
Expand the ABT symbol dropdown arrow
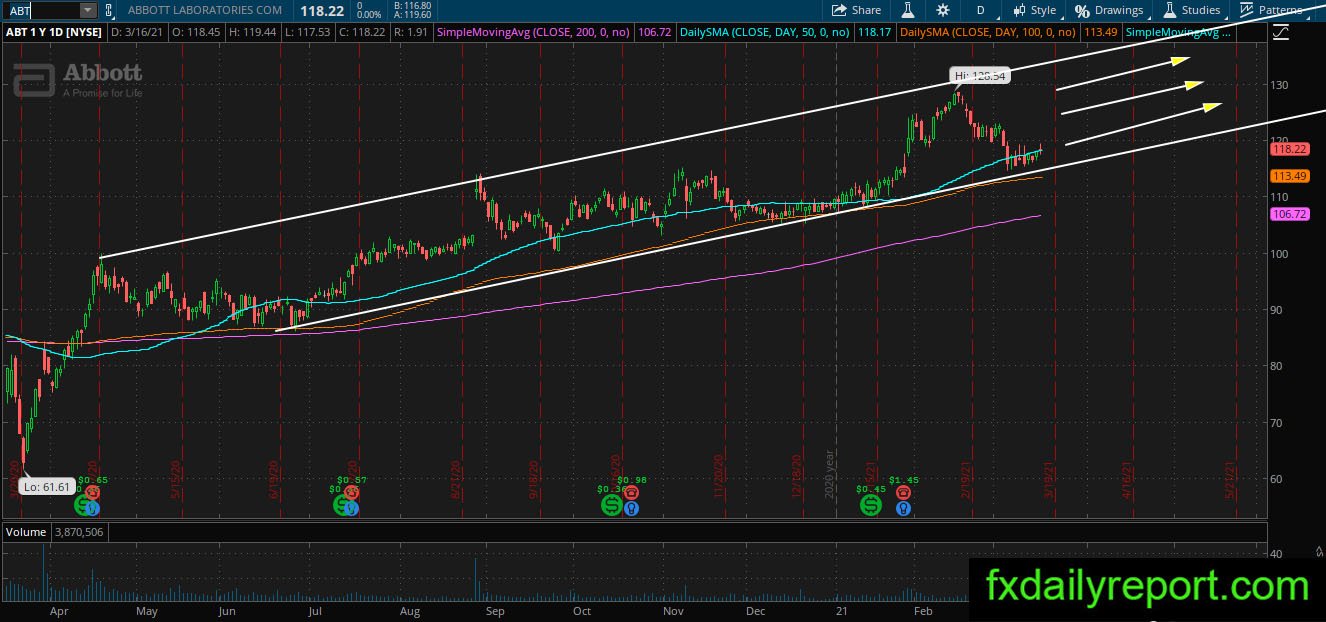tap(87, 10)
